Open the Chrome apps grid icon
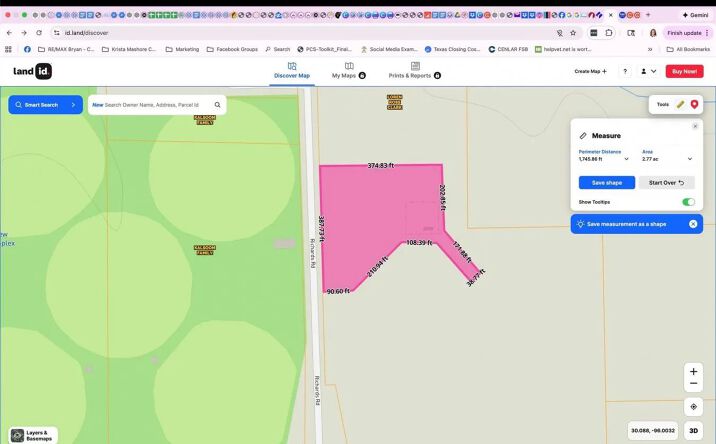Screen dimensions: 716x444 [8, 49]
